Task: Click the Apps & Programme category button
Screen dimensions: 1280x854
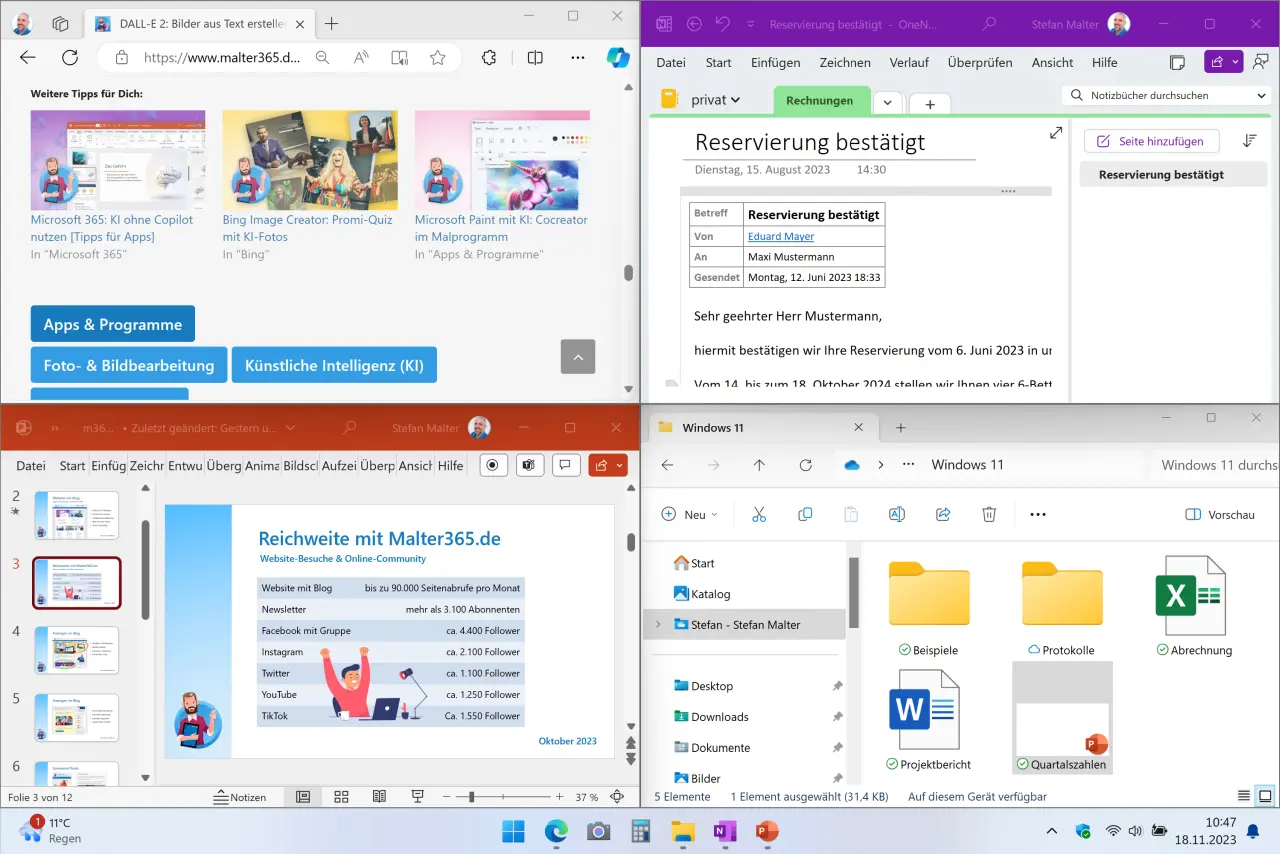Action: [x=113, y=324]
